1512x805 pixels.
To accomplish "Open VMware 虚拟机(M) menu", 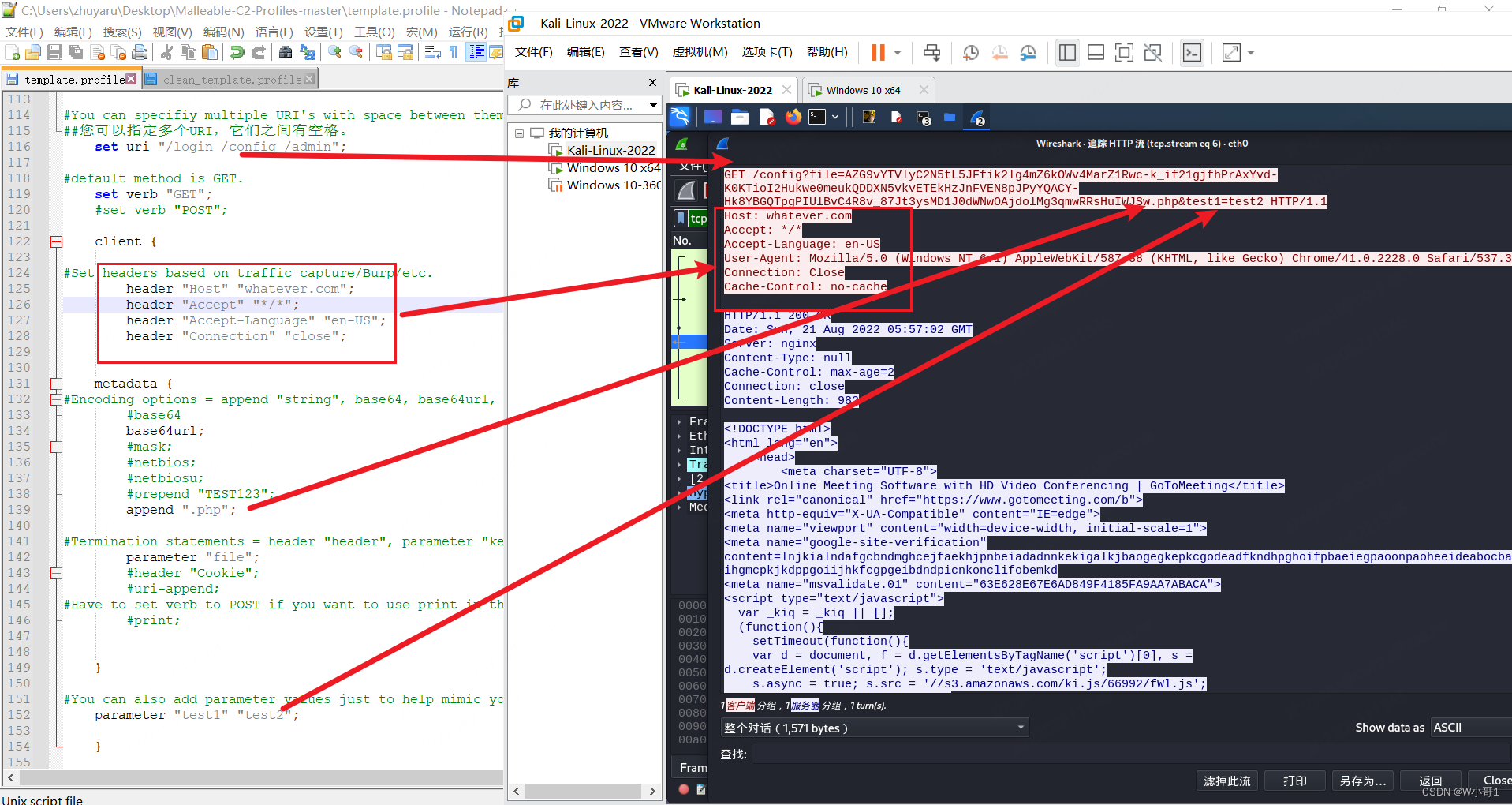I will click(700, 52).
